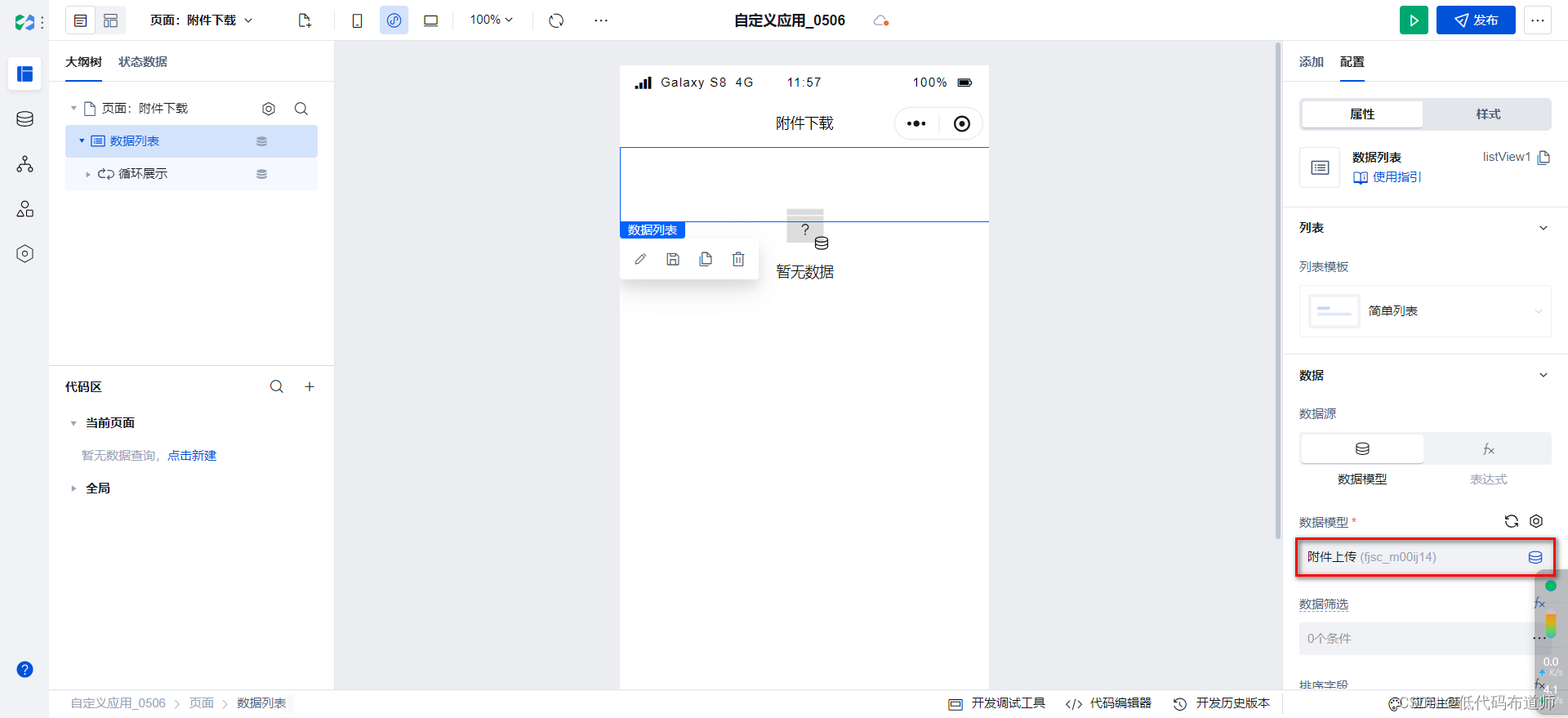Image resolution: width=1568 pixels, height=718 pixels.
Task: Click the 发布 publish button
Action: tap(1476, 20)
